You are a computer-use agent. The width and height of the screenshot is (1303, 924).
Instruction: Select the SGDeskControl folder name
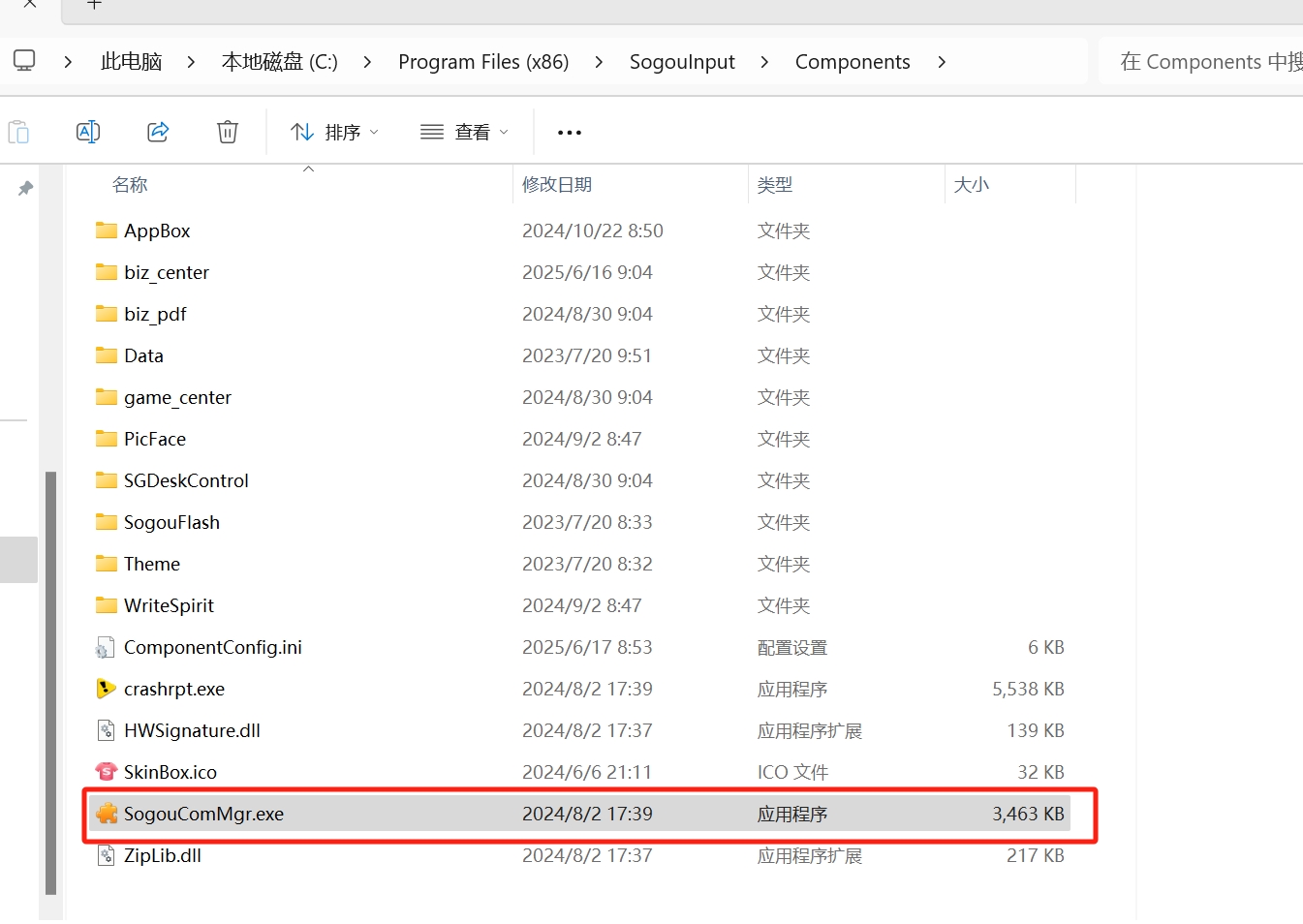pyautogui.click(x=186, y=480)
